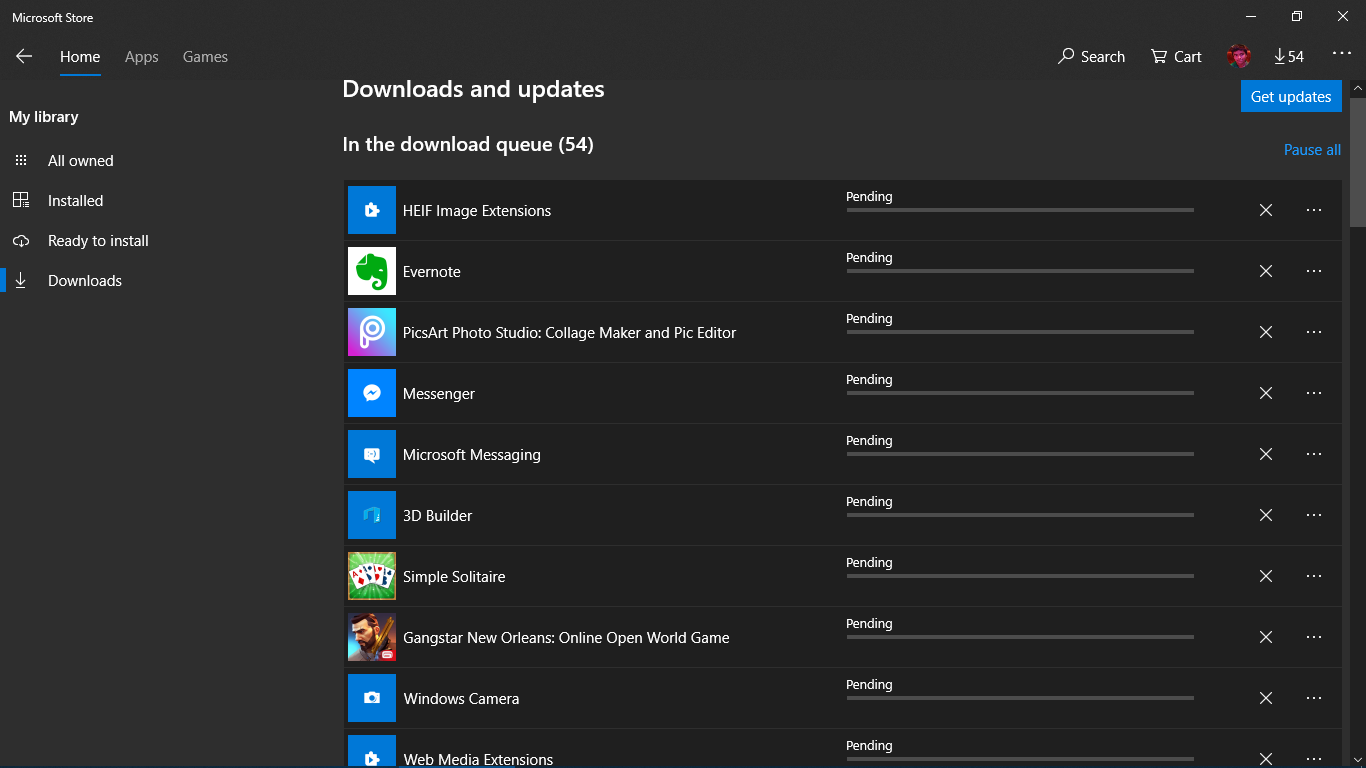Open more options for Windows Camera
This screenshot has width=1366, height=768.
click(1314, 698)
